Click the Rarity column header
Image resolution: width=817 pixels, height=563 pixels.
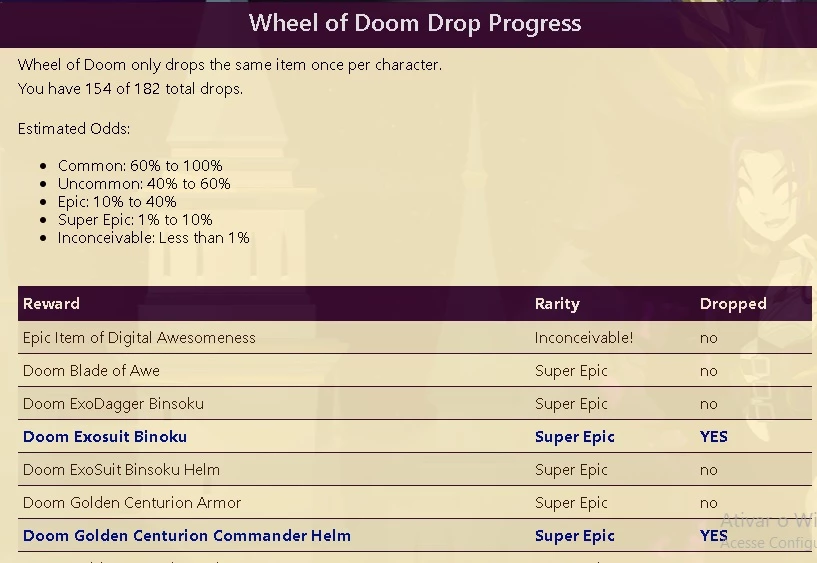(557, 304)
